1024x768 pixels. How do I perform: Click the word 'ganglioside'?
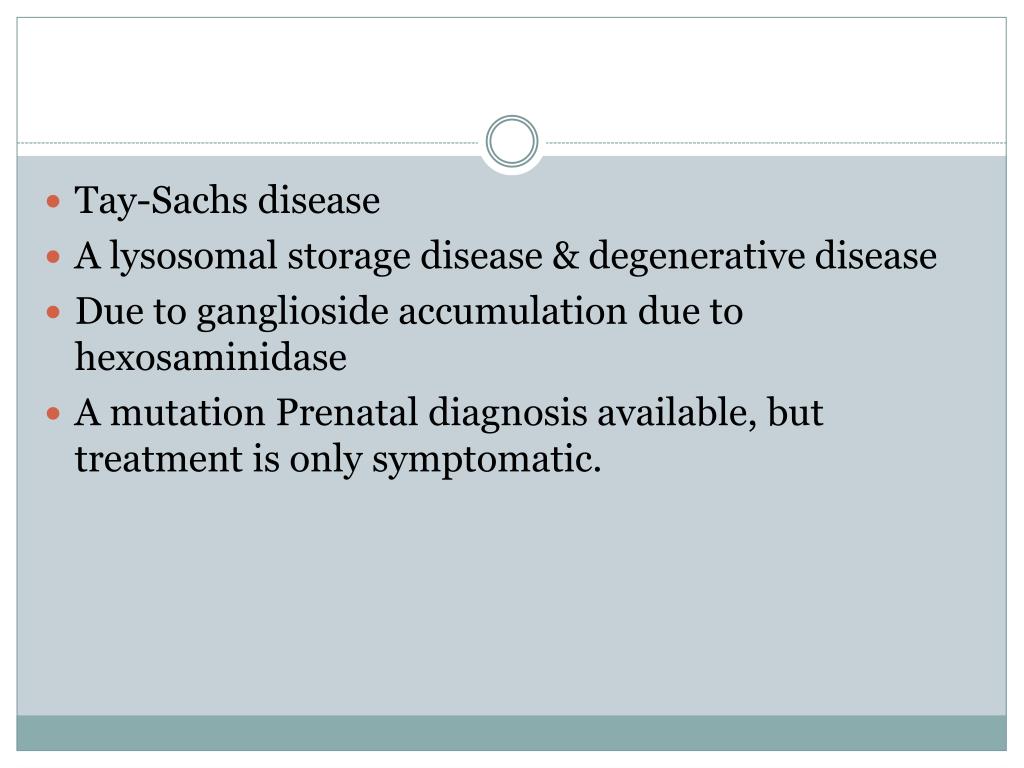293,312
